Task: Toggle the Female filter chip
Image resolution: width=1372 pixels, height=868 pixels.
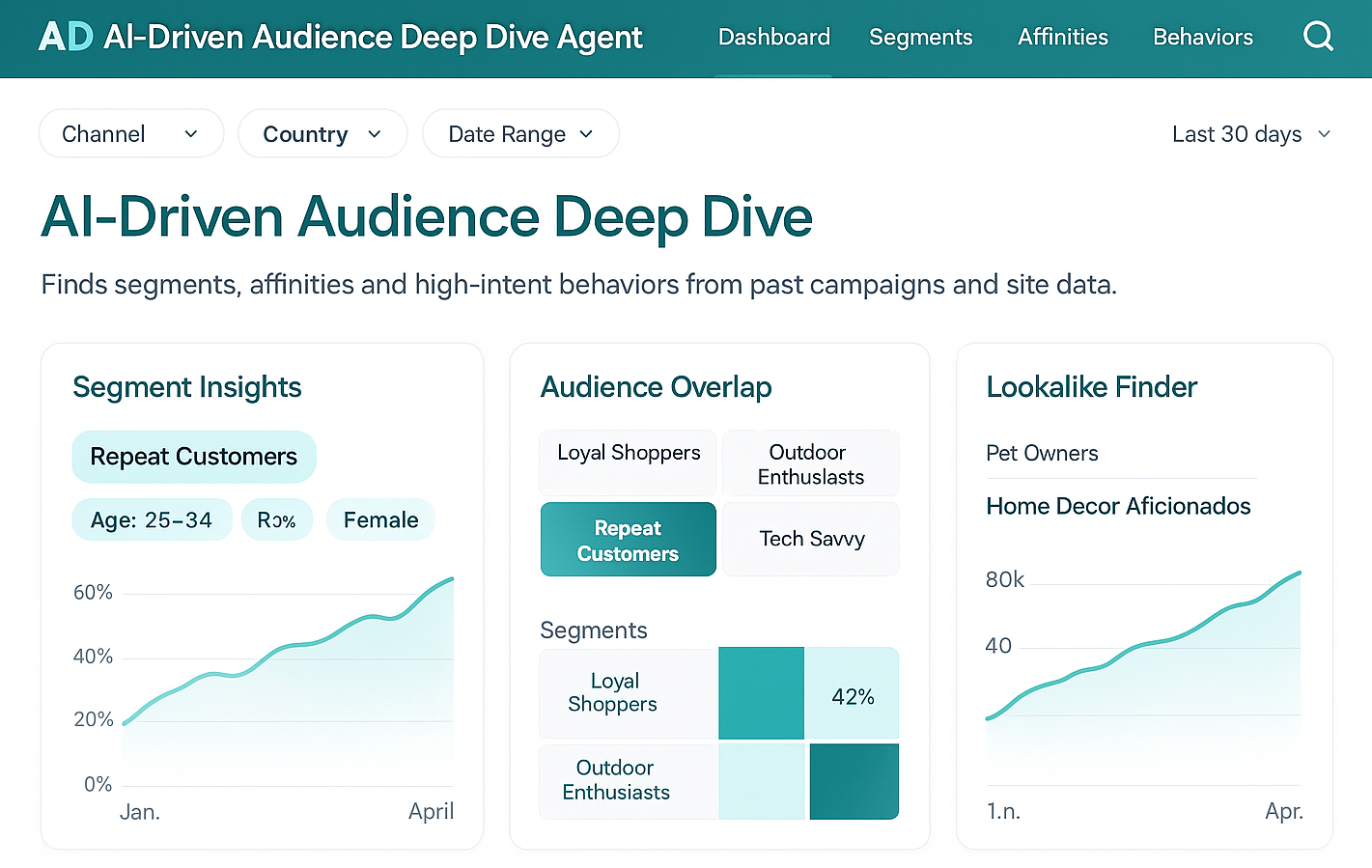Action: click(x=380, y=519)
